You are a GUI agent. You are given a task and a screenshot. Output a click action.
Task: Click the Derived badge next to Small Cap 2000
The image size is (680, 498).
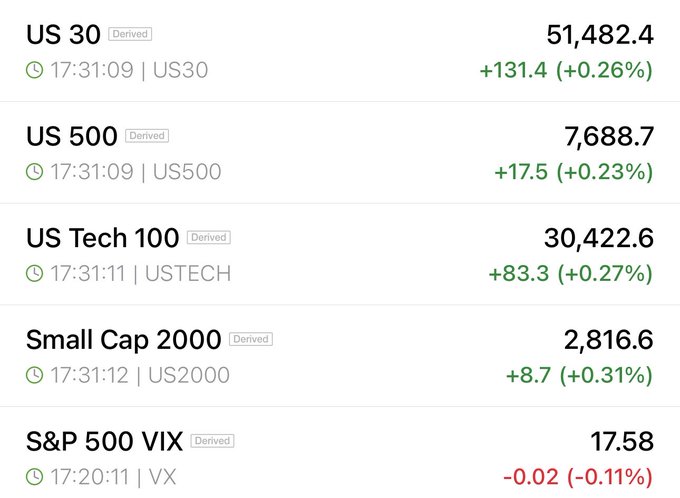pos(251,339)
